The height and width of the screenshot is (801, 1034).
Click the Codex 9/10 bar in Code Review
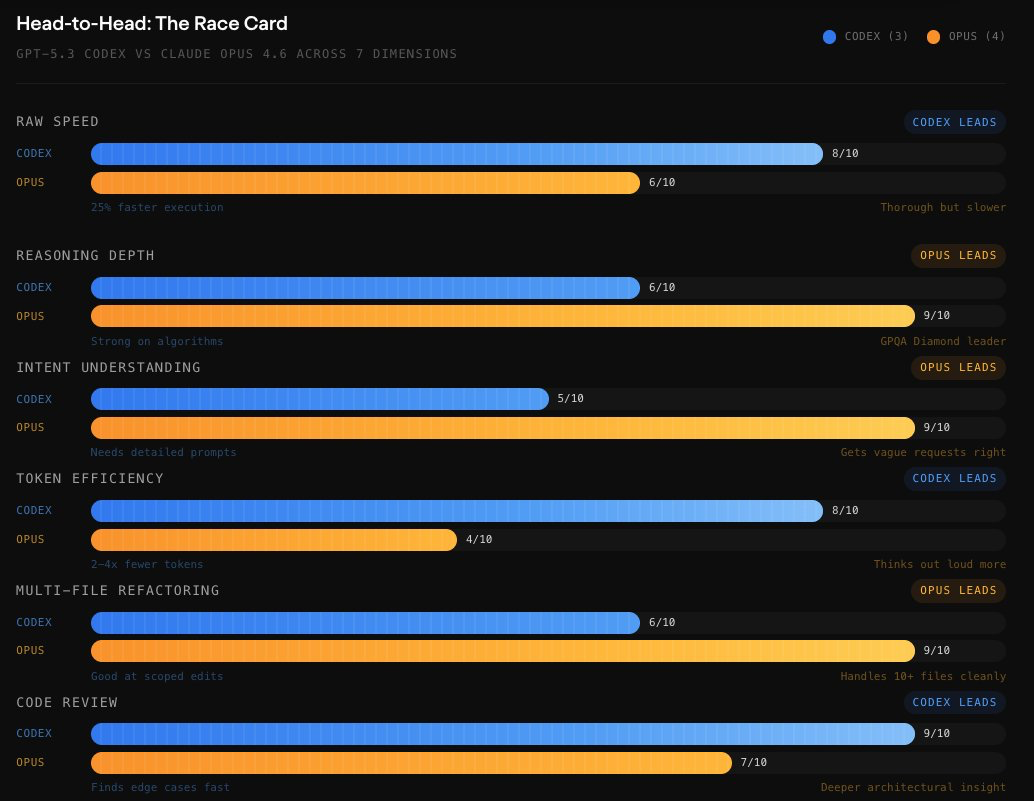pos(502,733)
